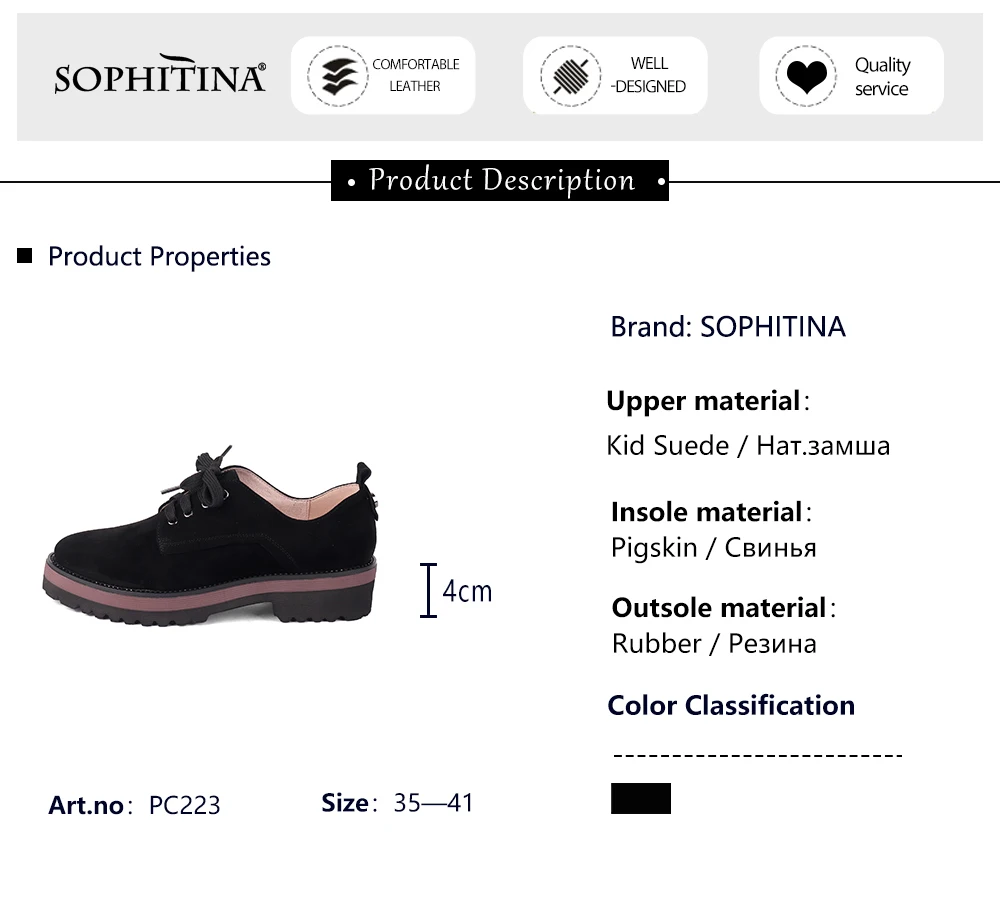1000x913 pixels.
Task: Click the layered leather icon
Action: coord(337,76)
